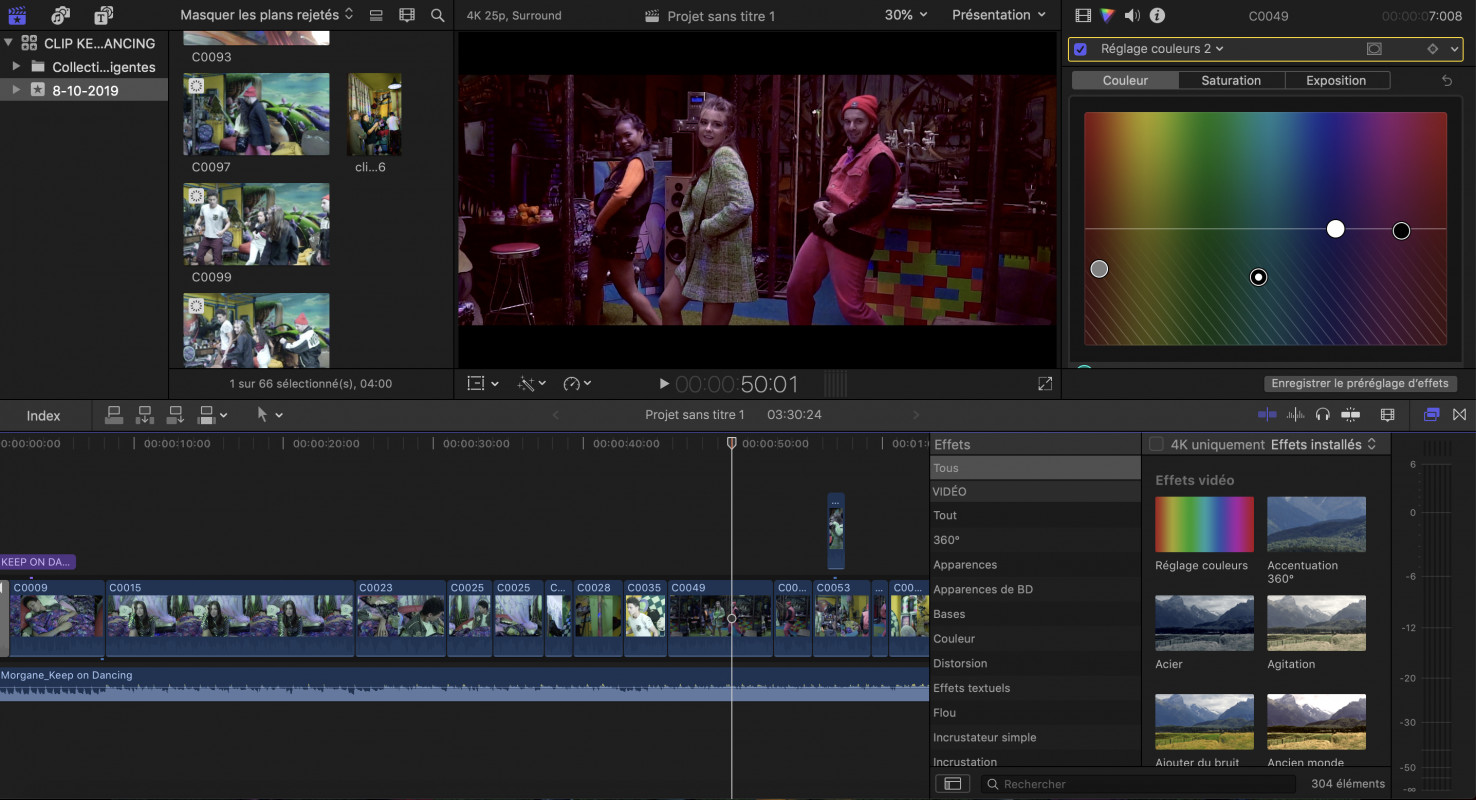Image resolution: width=1476 pixels, height=800 pixels.
Task: Select the Tous effects category
Action: click(x=1035, y=468)
